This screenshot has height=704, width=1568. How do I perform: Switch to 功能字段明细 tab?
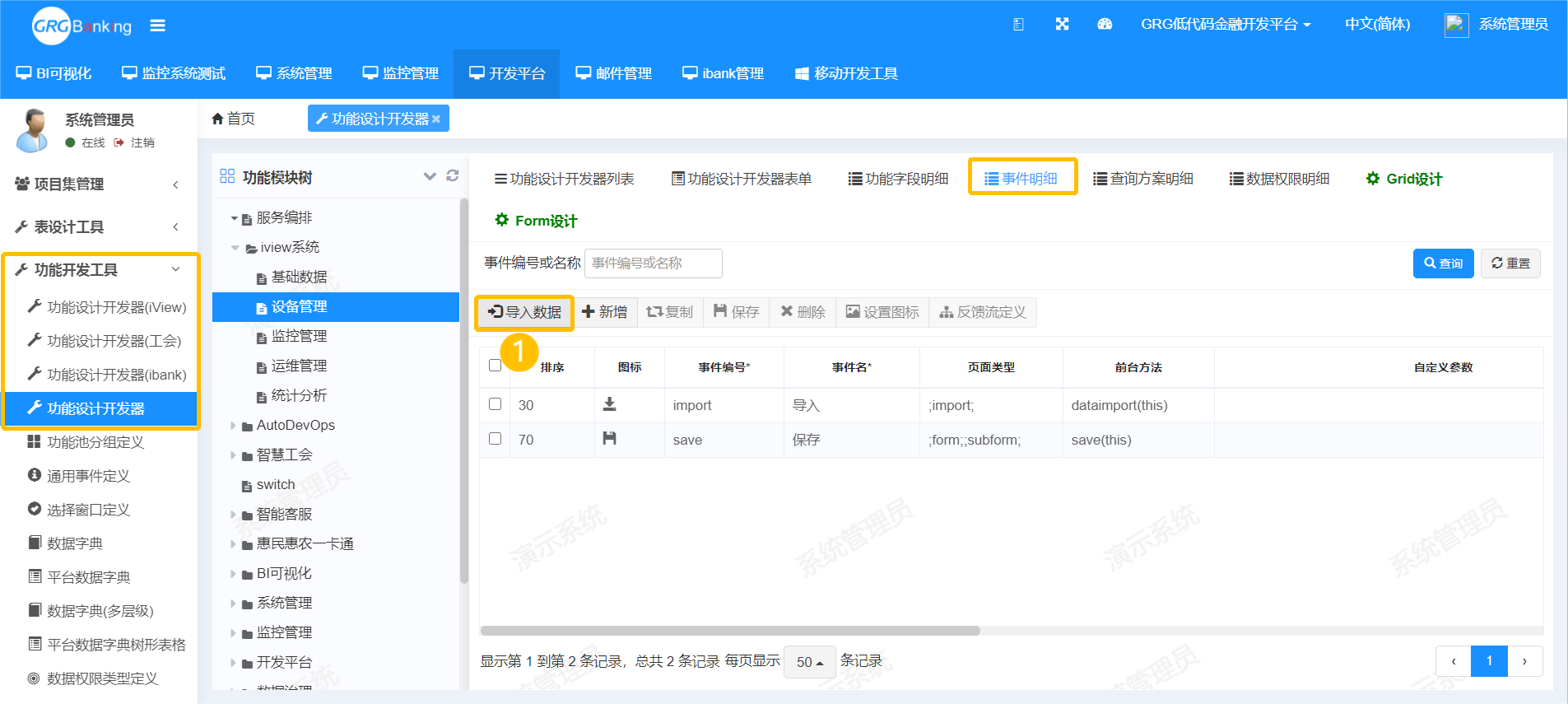(x=899, y=179)
